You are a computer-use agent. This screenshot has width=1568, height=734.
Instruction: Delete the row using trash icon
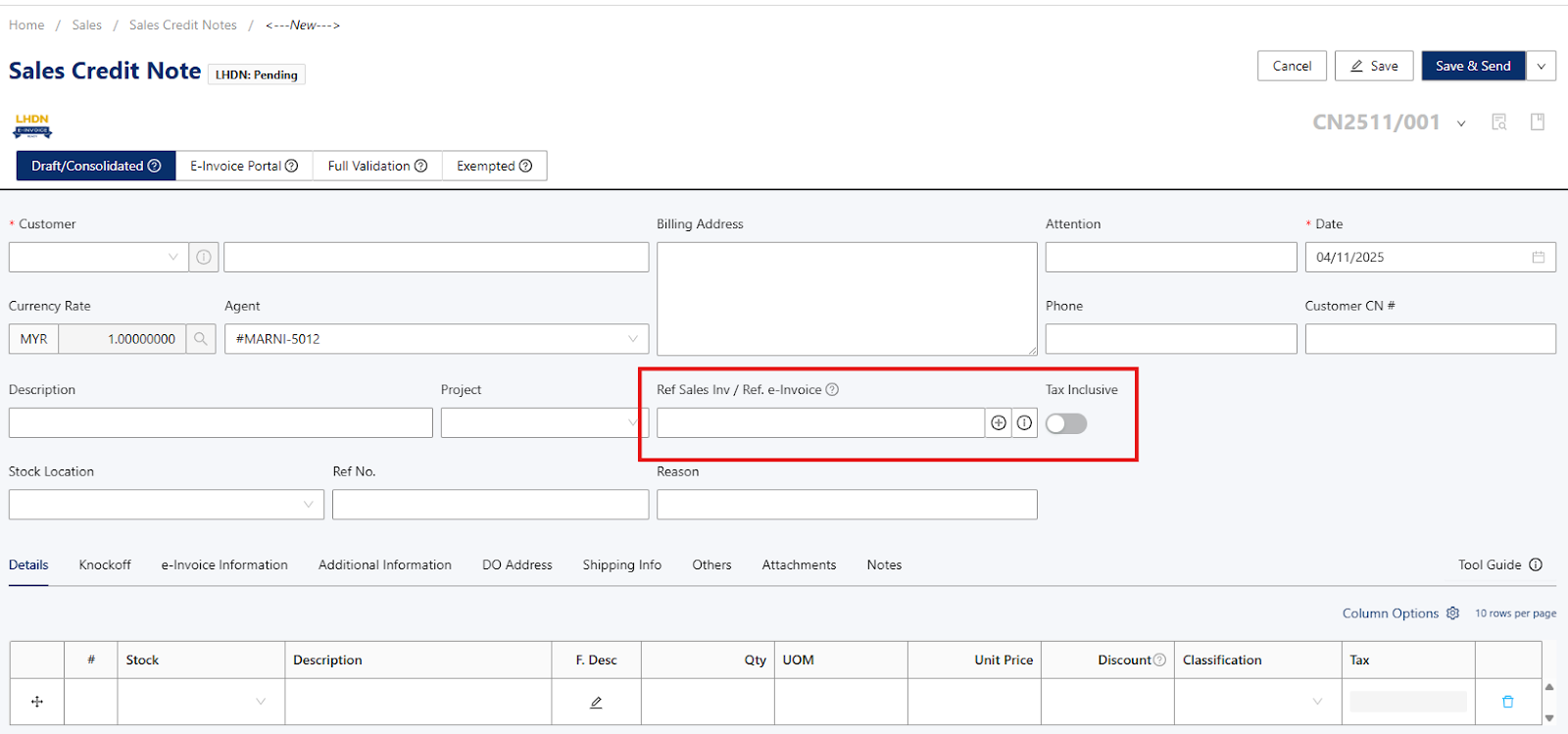click(1507, 702)
